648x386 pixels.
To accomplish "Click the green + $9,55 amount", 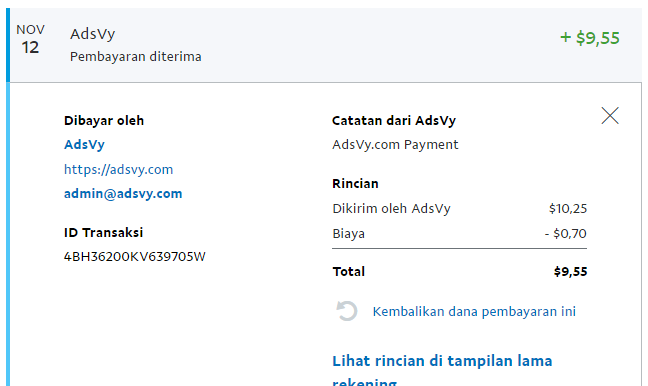I will (590, 38).
